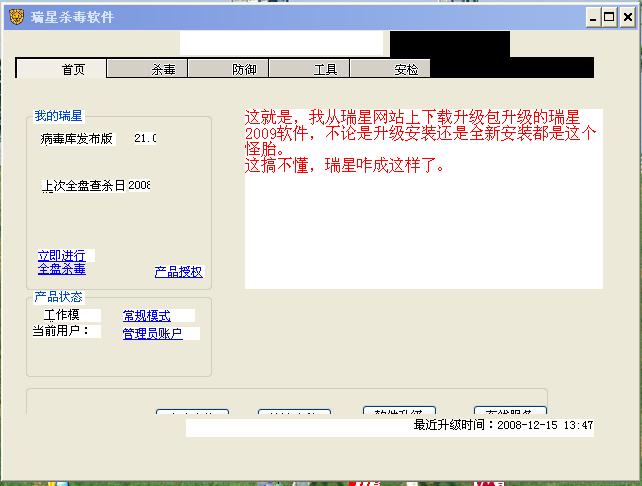
Task: Go to the 工具 tab
Action: point(309,68)
